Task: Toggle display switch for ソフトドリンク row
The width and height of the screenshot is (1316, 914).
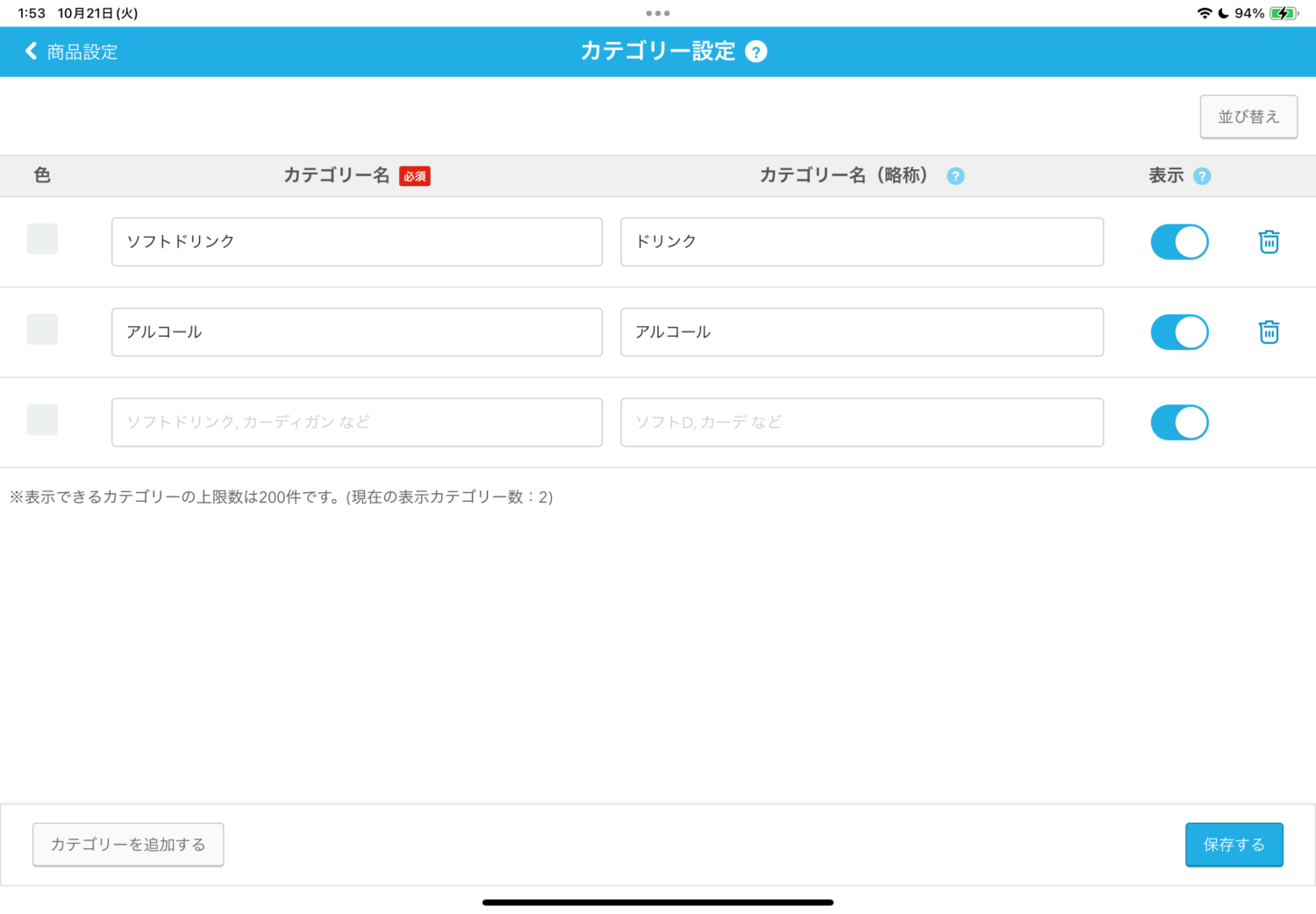Action: tap(1179, 242)
